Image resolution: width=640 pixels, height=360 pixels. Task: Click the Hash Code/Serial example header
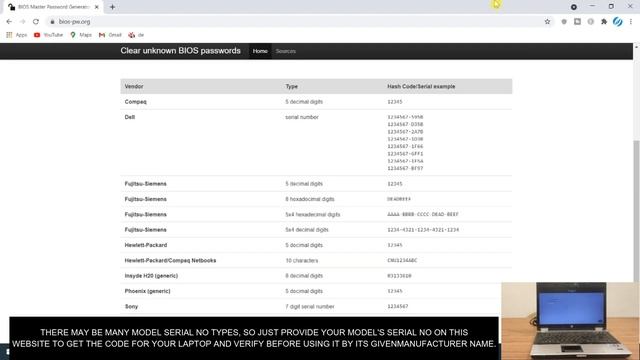tap(421, 87)
